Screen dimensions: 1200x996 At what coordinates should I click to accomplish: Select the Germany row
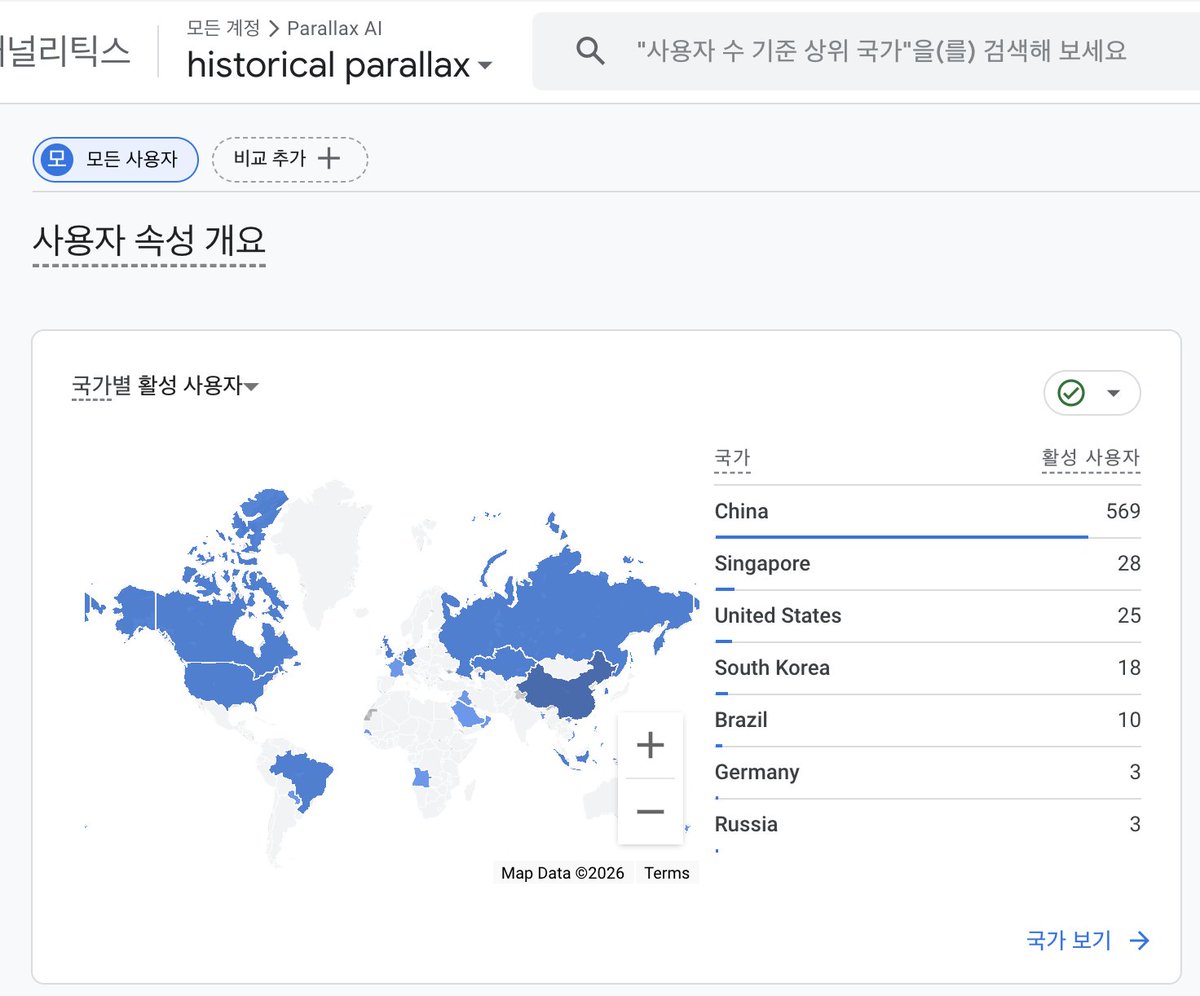(928, 772)
